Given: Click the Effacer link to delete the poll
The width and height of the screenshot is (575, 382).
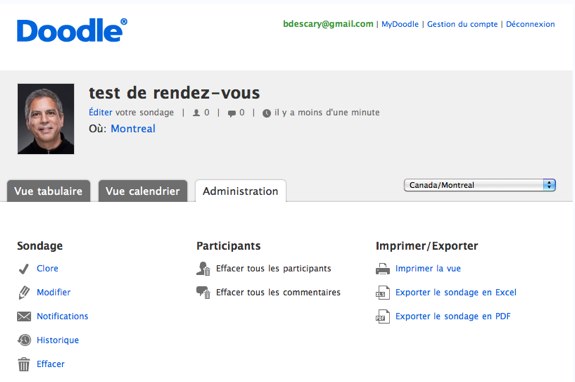Looking at the screenshot, I should [51, 364].
